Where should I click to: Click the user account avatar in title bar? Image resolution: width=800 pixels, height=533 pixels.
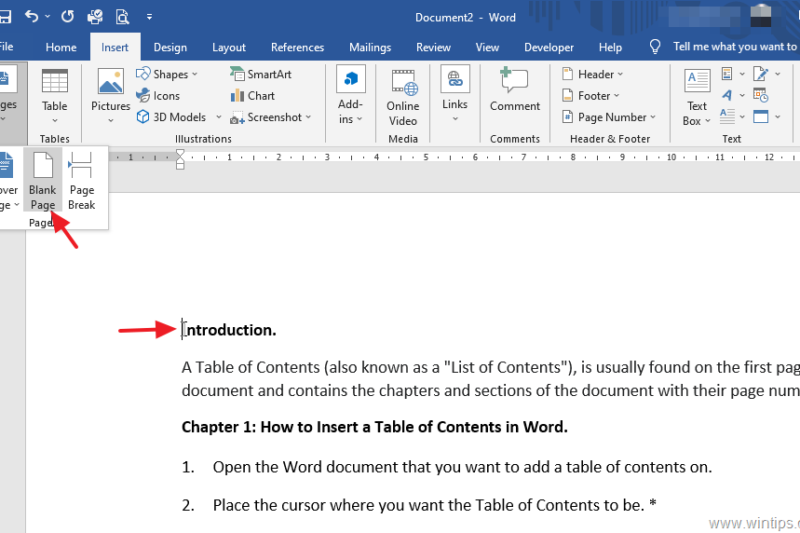click(x=761, y=15)
